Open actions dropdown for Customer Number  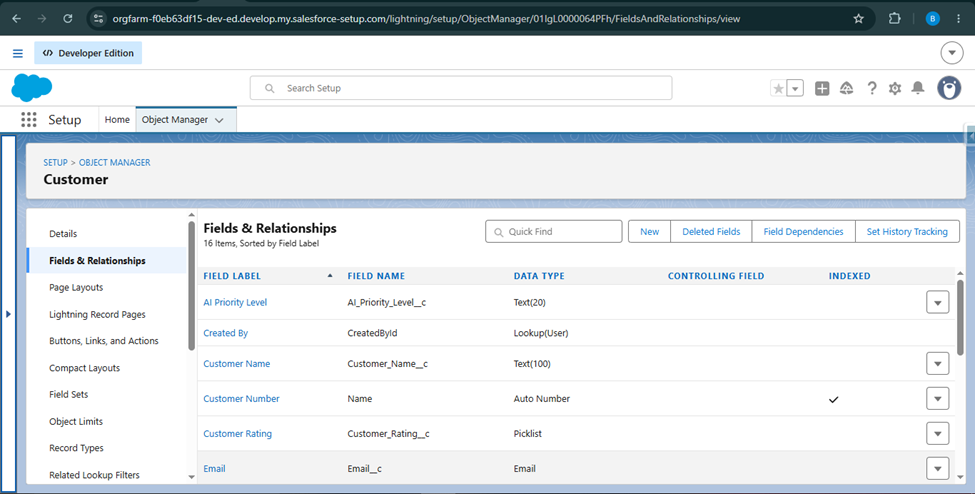point(938,399)
